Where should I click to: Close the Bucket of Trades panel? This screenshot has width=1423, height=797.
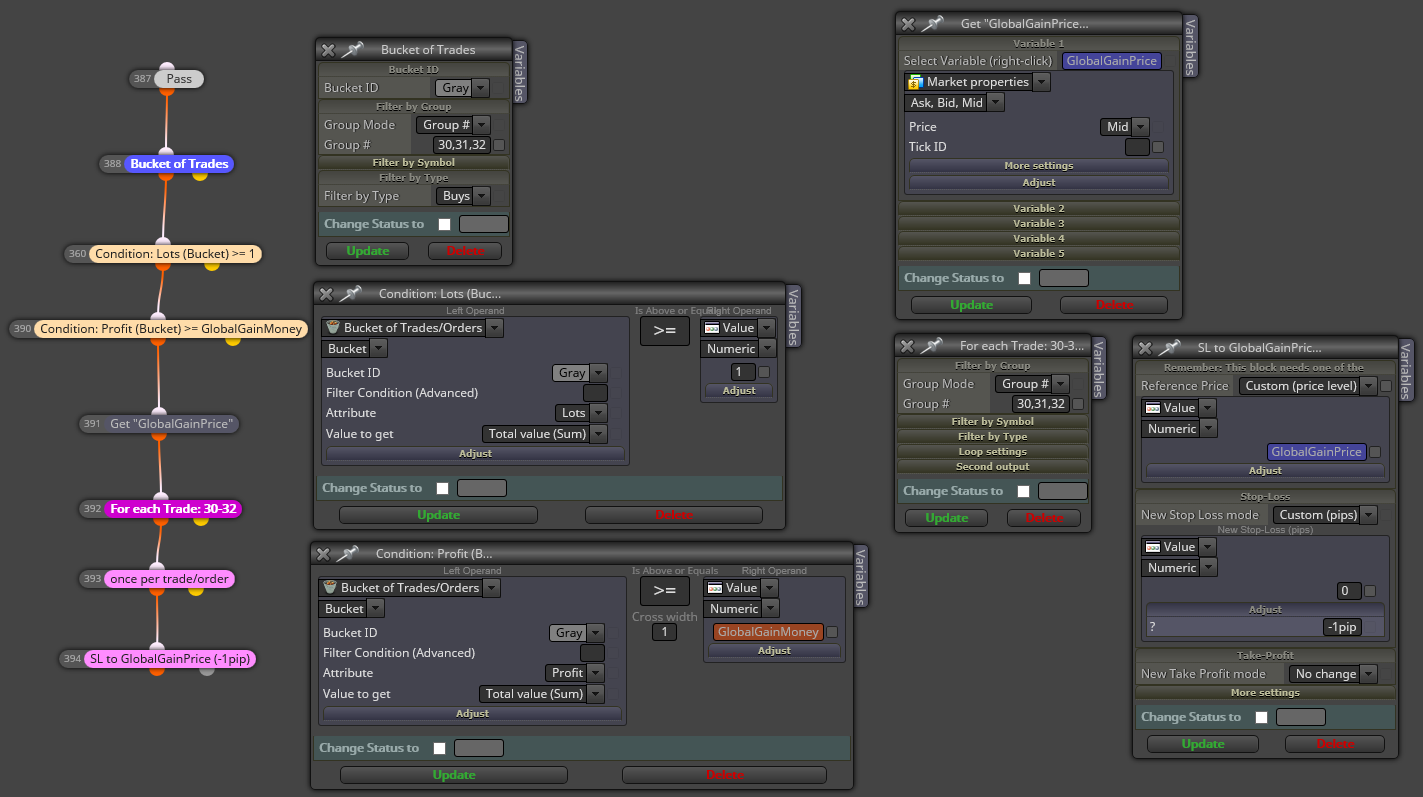tap(329, 49)
